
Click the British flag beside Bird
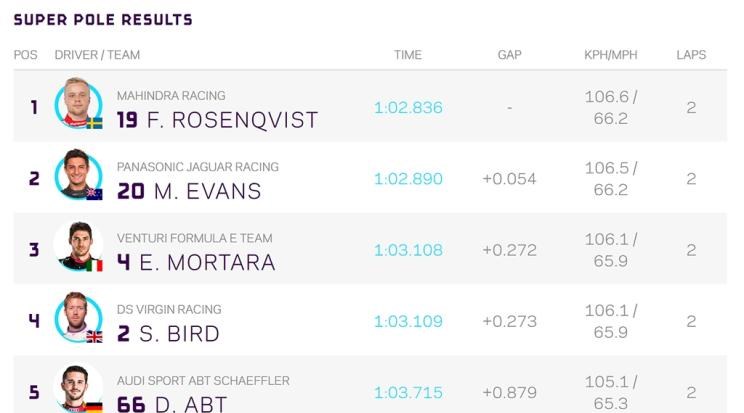pyautogui.click(x=94, y=337)
